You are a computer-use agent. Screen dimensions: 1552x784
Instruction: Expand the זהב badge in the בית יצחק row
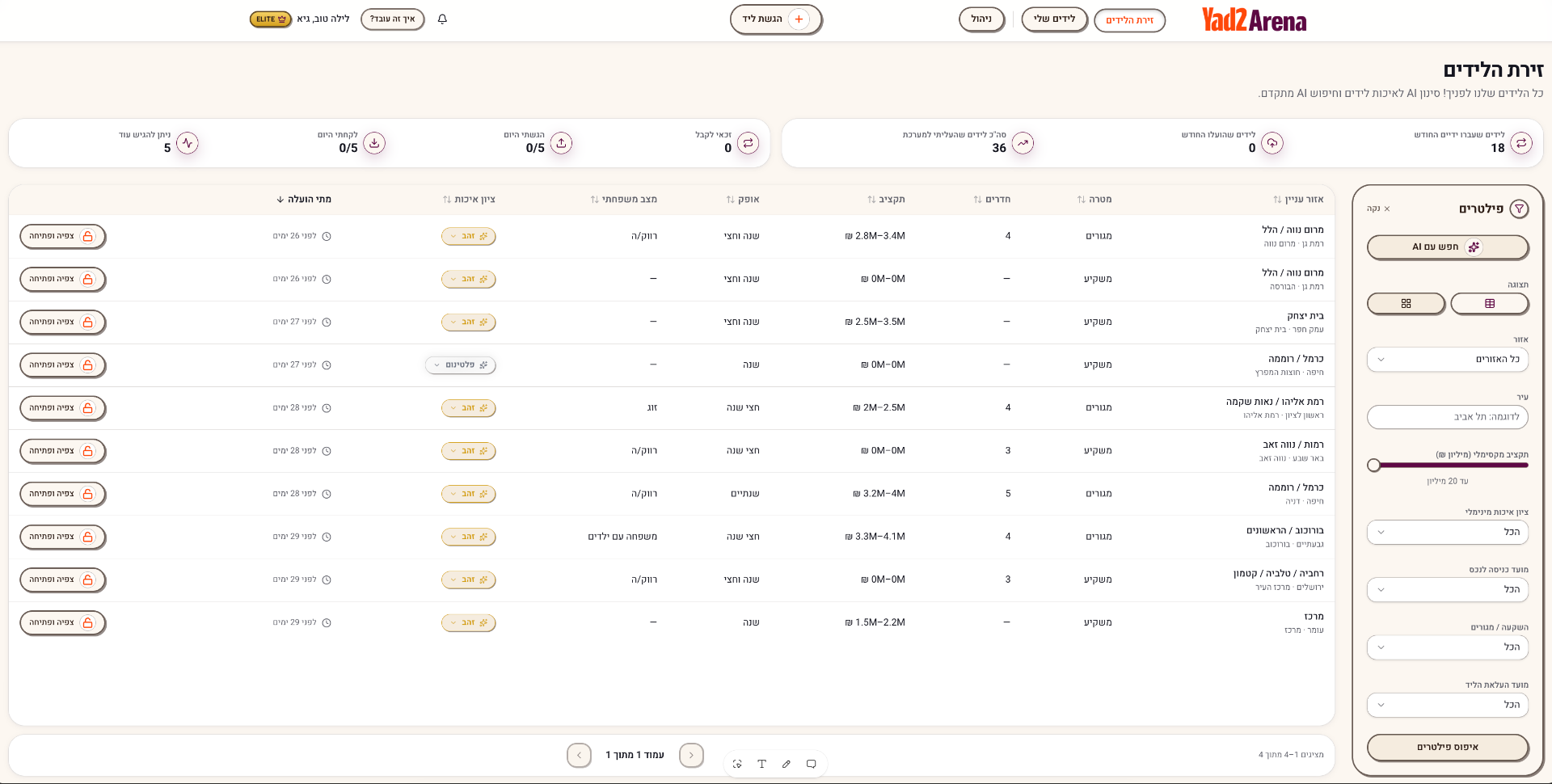(468, 322)
